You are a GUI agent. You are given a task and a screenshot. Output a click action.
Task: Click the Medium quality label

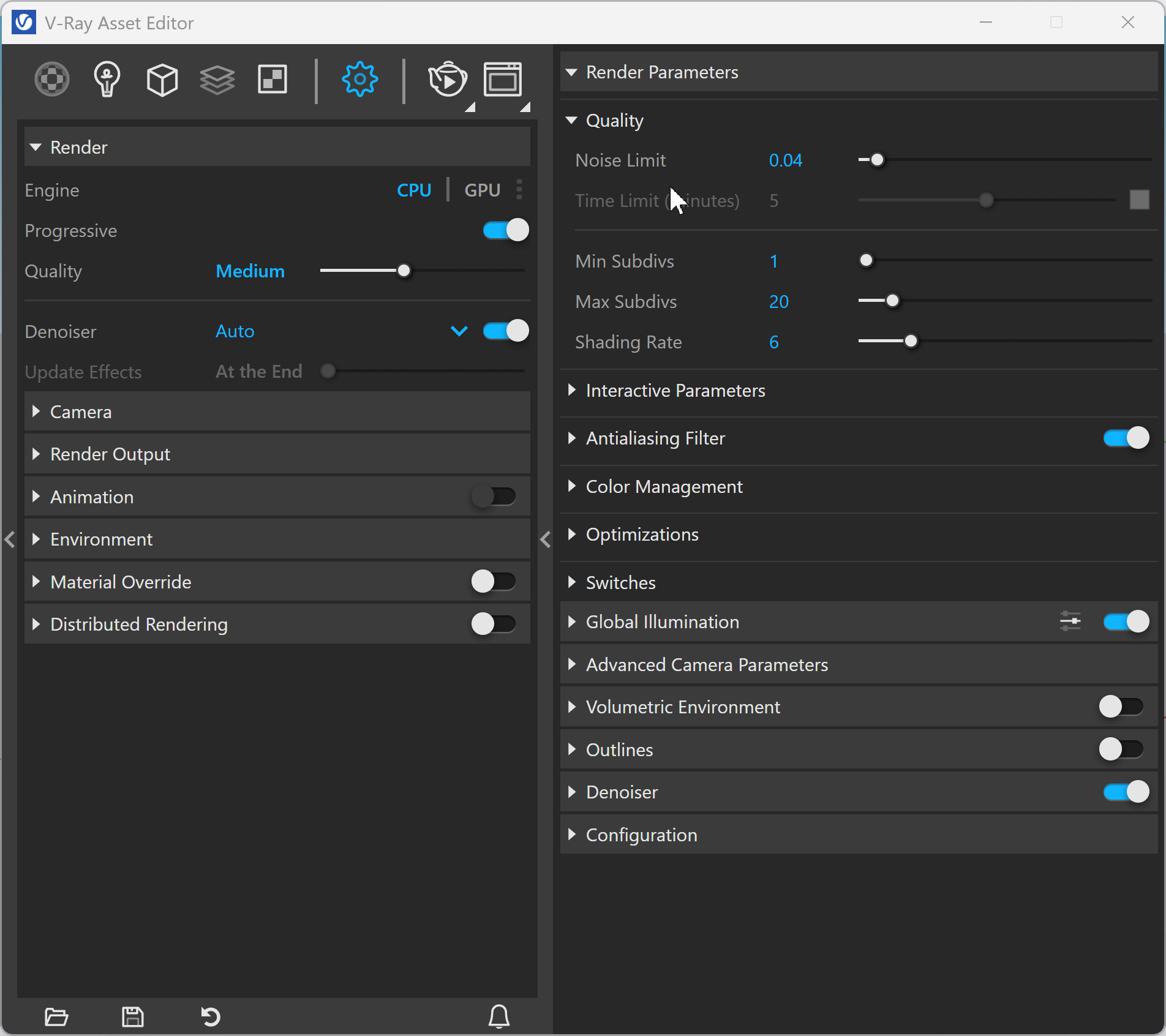click(x=250, y=271)
